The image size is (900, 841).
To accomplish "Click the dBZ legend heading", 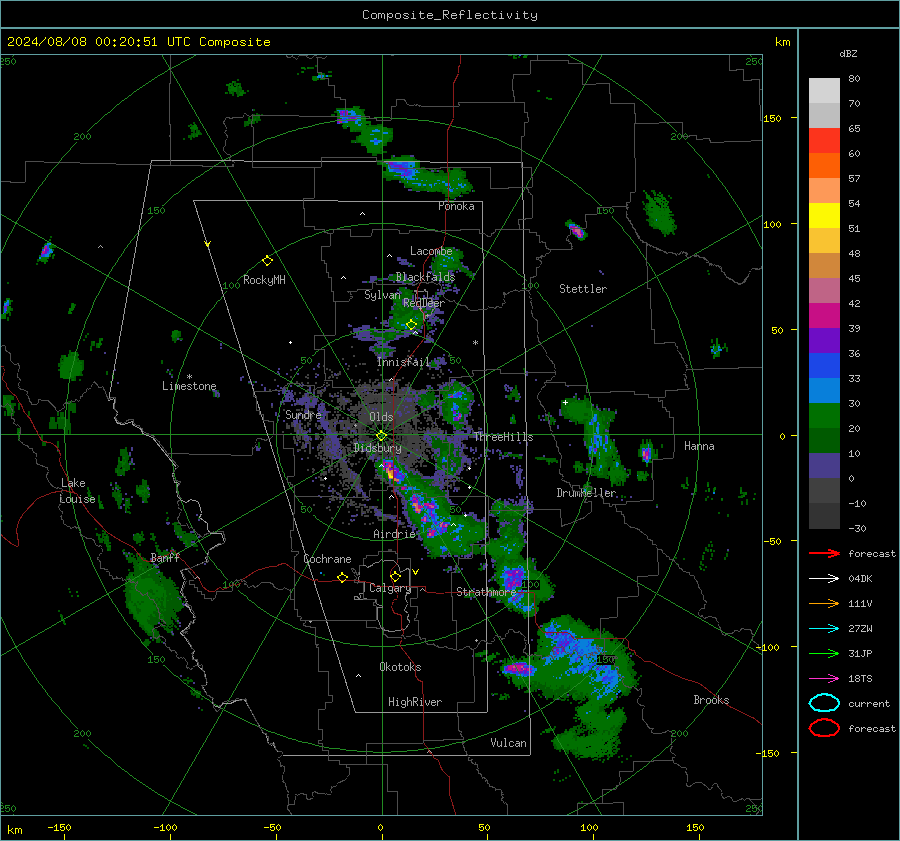I will click(848, 54).
